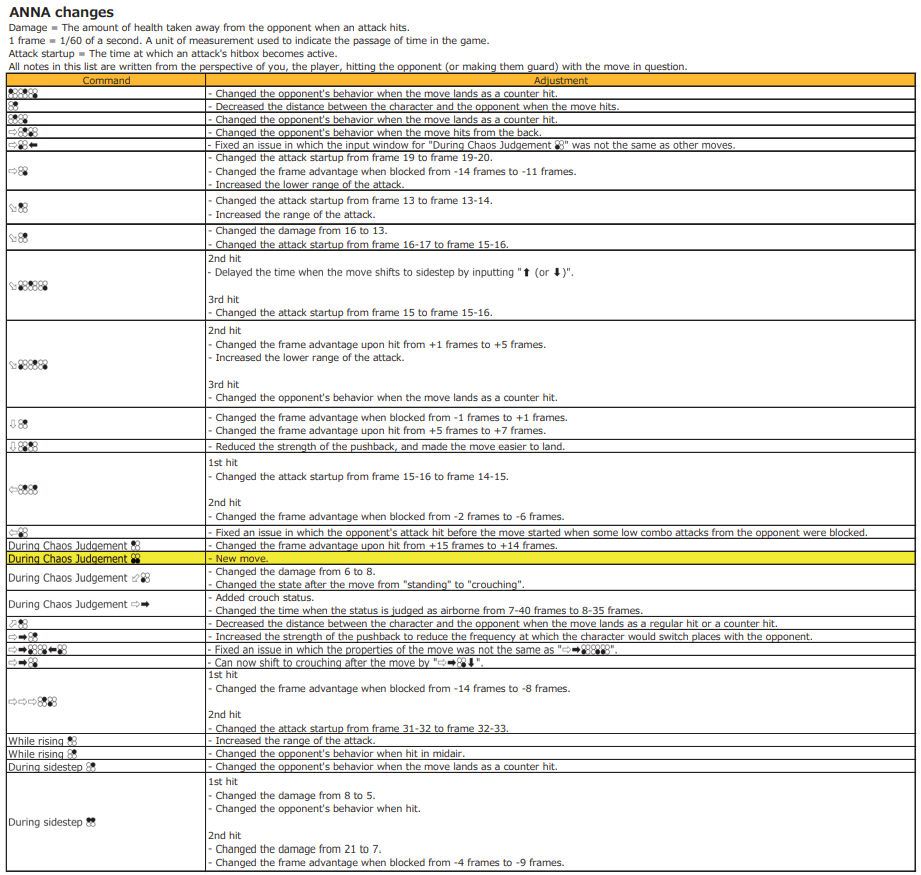Select the "airborne from 7-40 frames to 8-35 frames" line

coord(425,610)
